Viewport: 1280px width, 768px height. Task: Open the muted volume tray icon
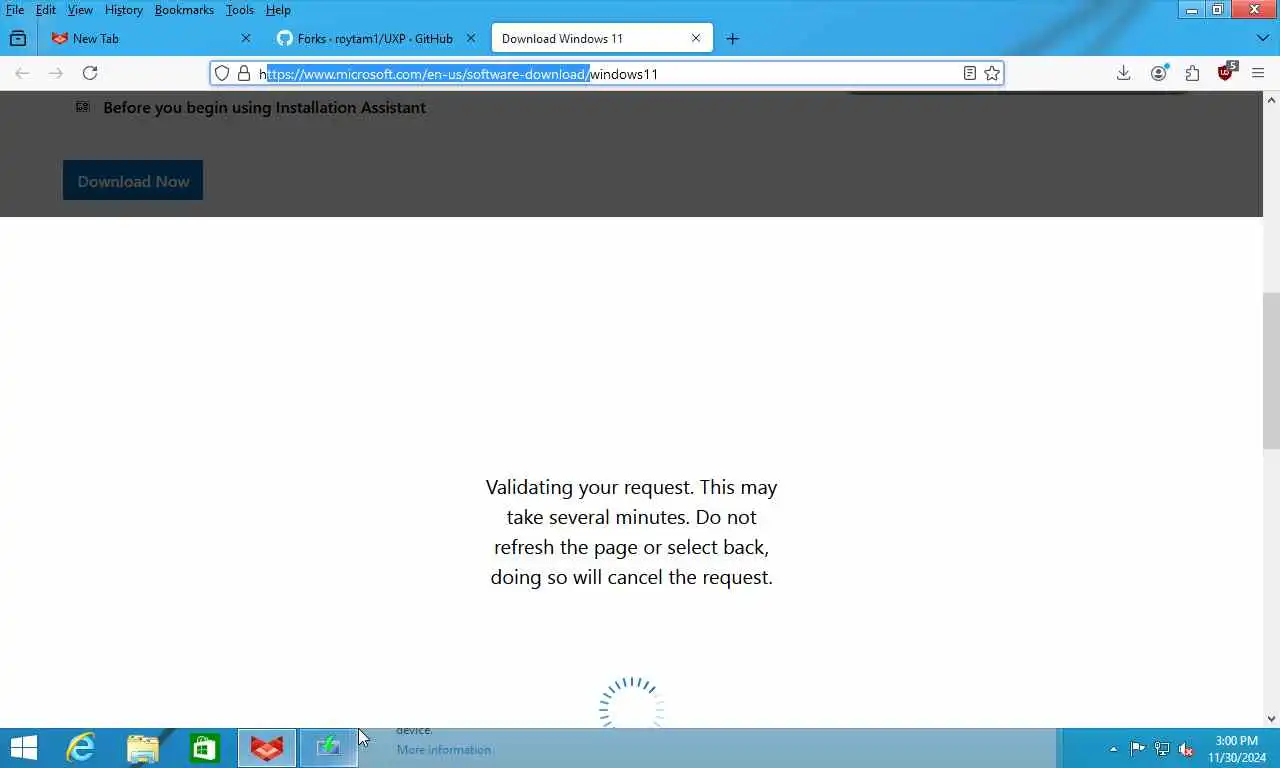[1186, 749]
